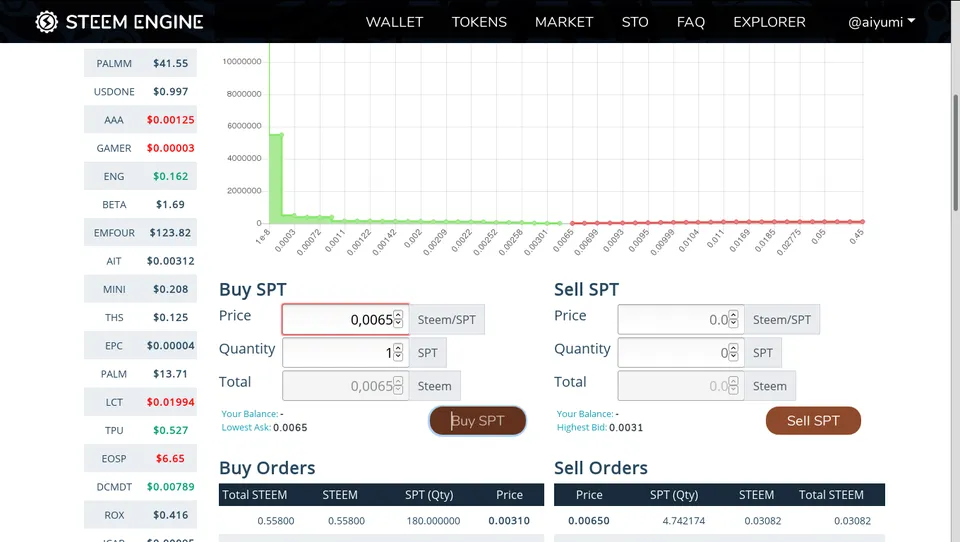Click the buy order quantity 180.000000
Screen dimensions: 960x542
[433, 521]
